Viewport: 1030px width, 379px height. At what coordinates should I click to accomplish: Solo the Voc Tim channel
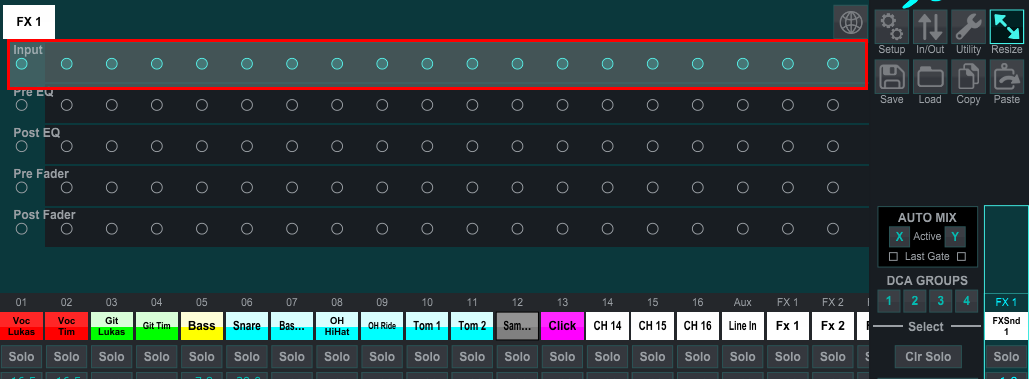(x=66, y=357)
